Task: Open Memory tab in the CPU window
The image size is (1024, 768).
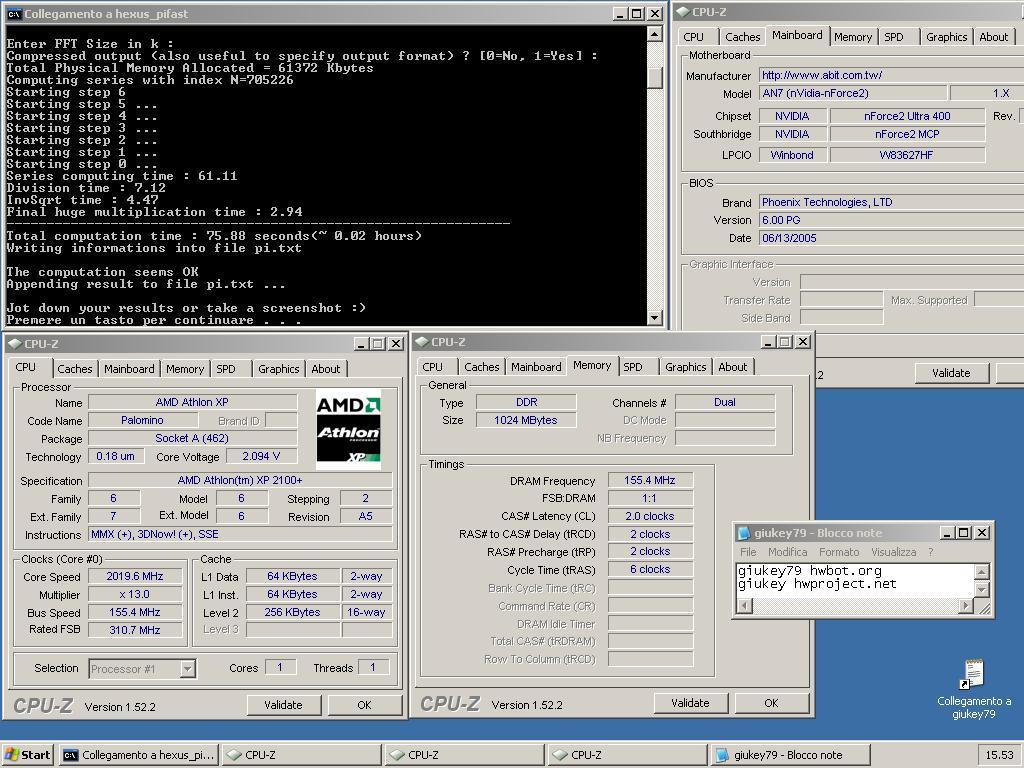Action: (185, 369)
